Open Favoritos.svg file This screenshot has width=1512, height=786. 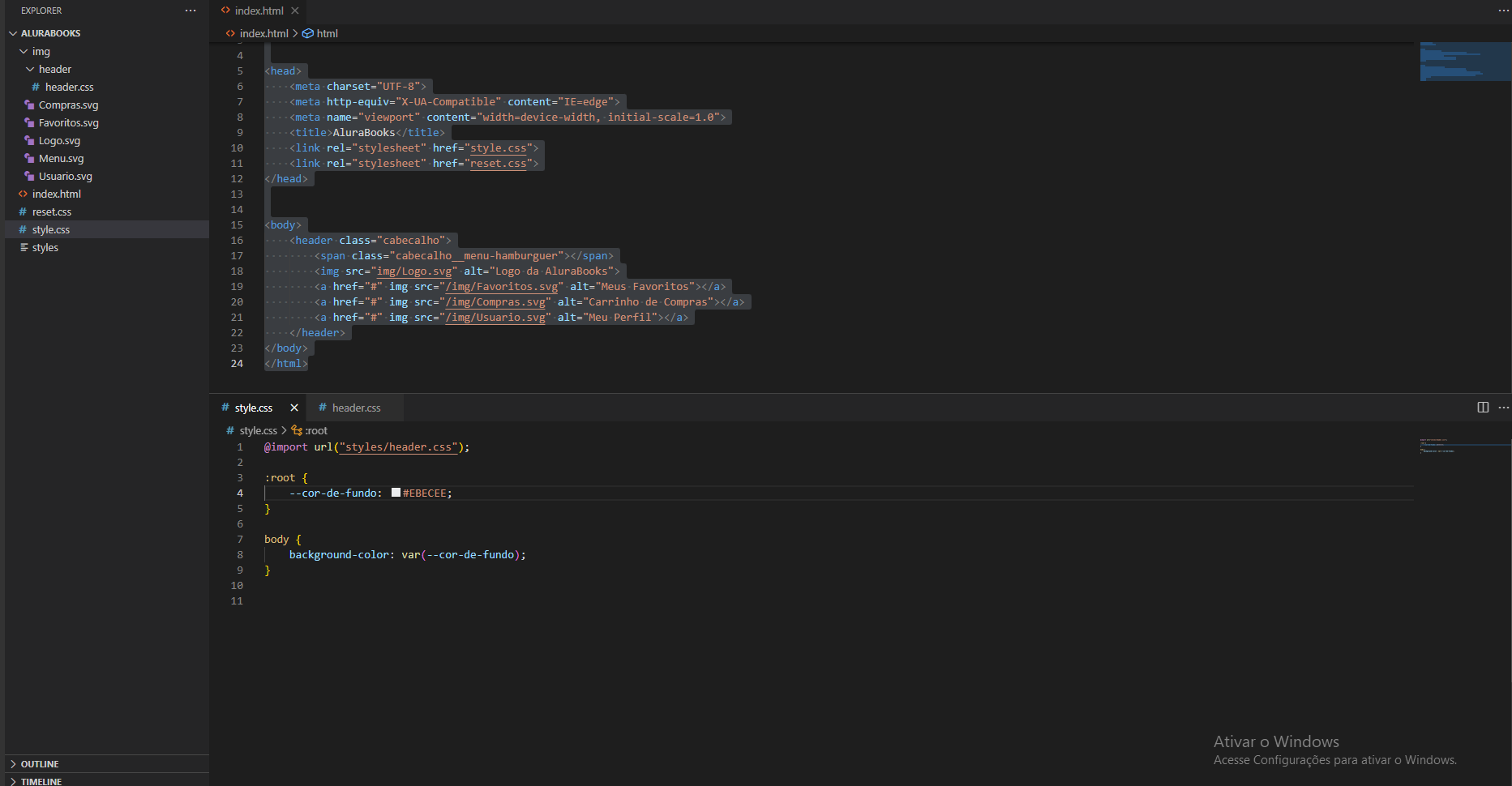coord(68,122)
